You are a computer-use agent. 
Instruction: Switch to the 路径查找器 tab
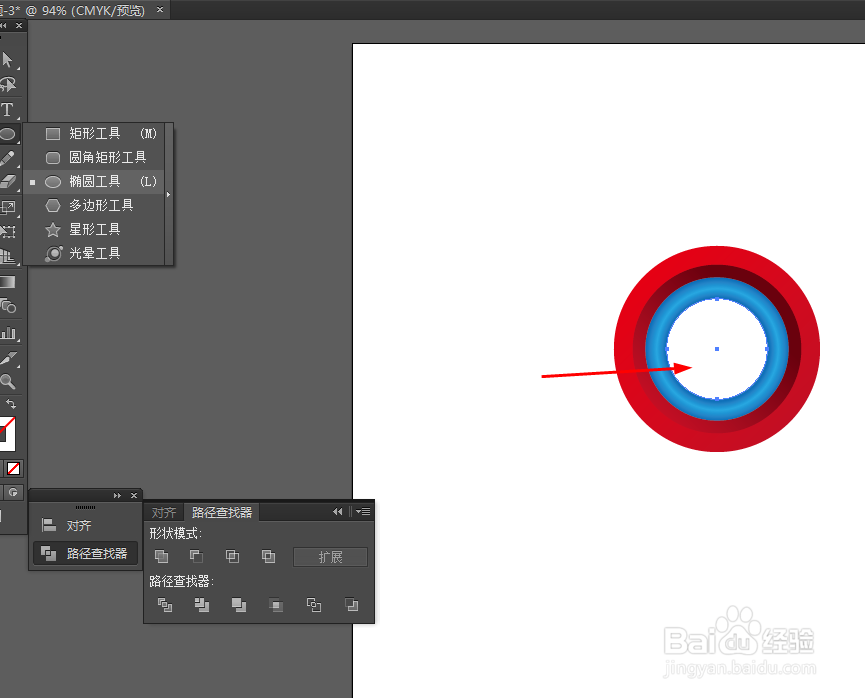coord(222,513)
